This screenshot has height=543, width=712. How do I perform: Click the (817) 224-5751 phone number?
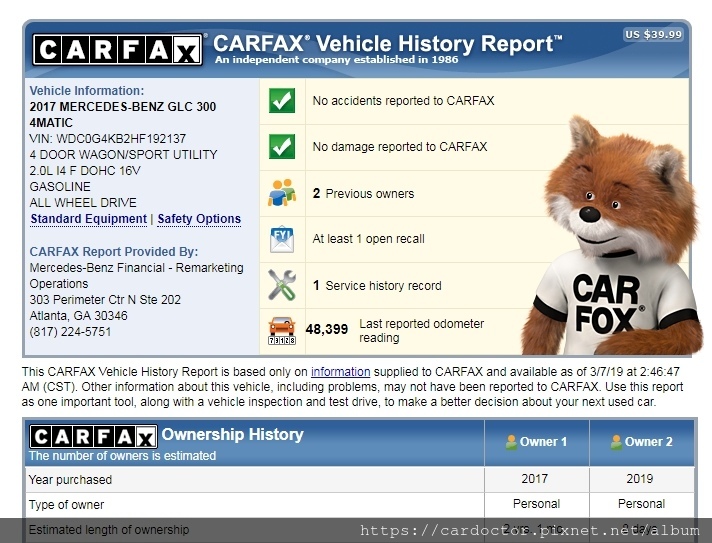click(x=70, y=331)
